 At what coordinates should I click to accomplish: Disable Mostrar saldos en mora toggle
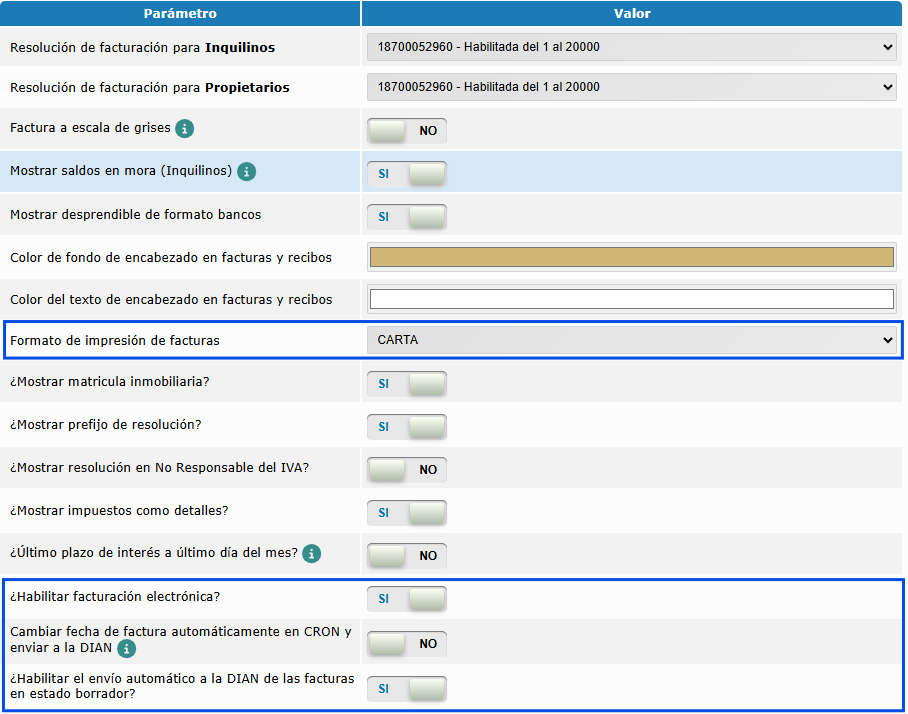(x=407, y=174)
